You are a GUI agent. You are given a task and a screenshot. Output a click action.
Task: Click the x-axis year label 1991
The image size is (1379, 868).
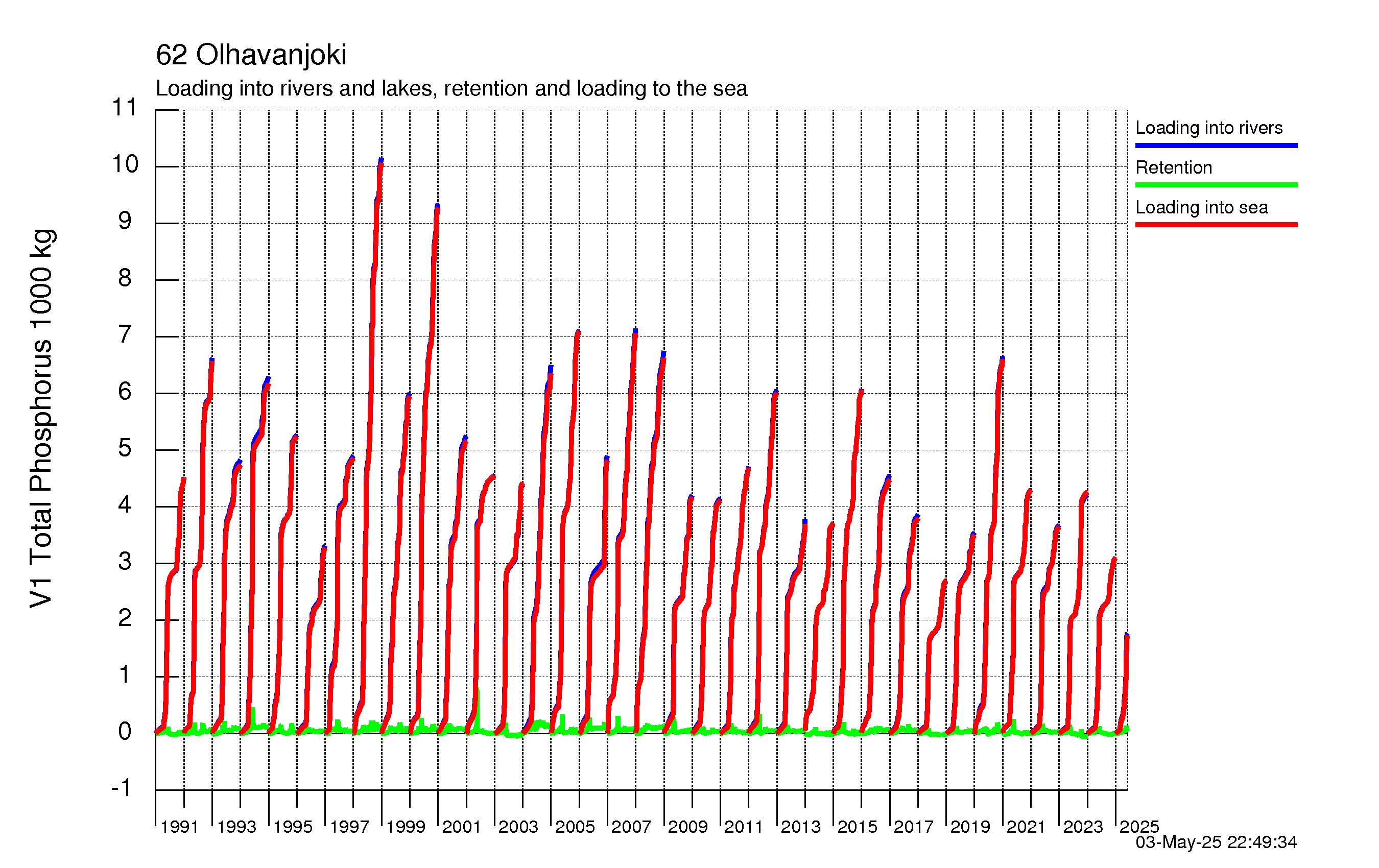(x=179, y=827)
